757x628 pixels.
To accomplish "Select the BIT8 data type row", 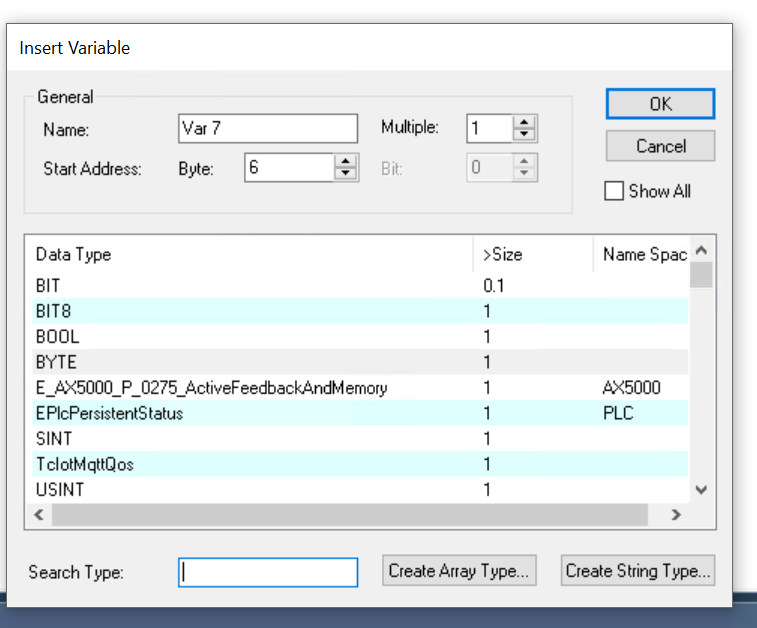I will 360,311.
